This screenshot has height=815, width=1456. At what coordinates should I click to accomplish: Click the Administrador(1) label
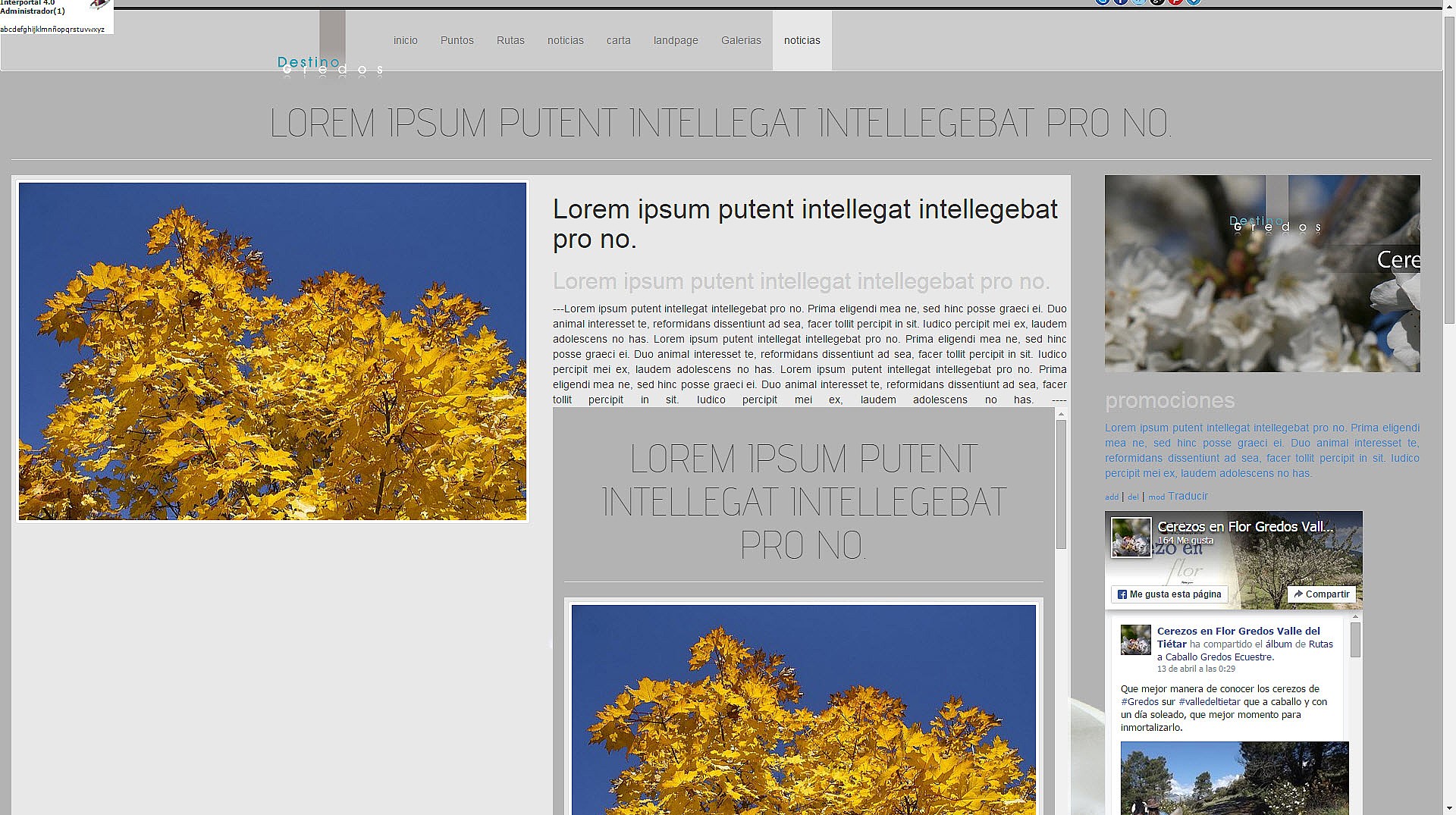coord(33,11)
